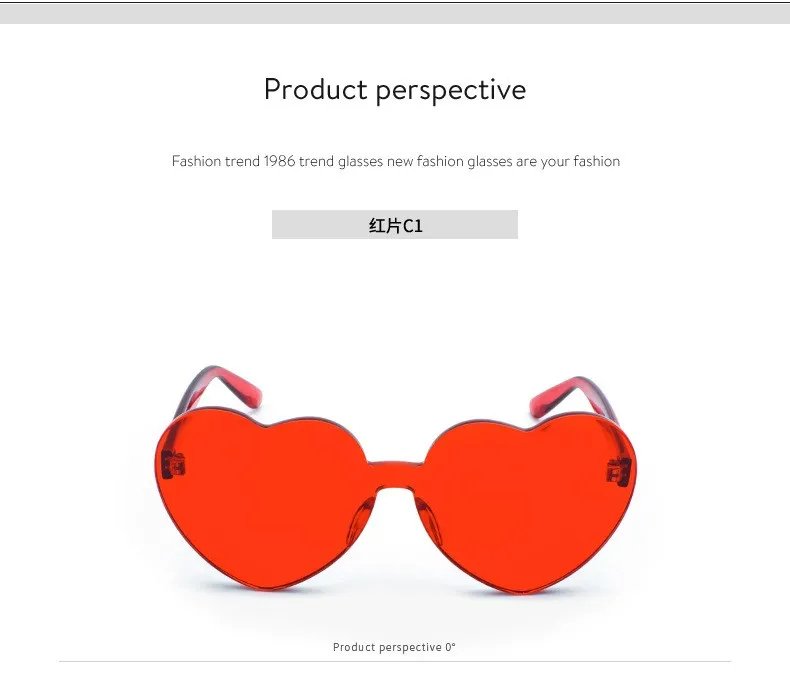The image size is (790, 675).
Task: Select the "红片C1" color label
Action: tap(396, 225)
